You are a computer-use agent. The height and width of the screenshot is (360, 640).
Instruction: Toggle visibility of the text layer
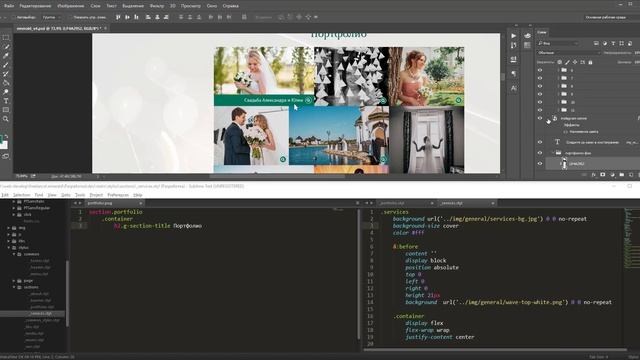(540, 142)
